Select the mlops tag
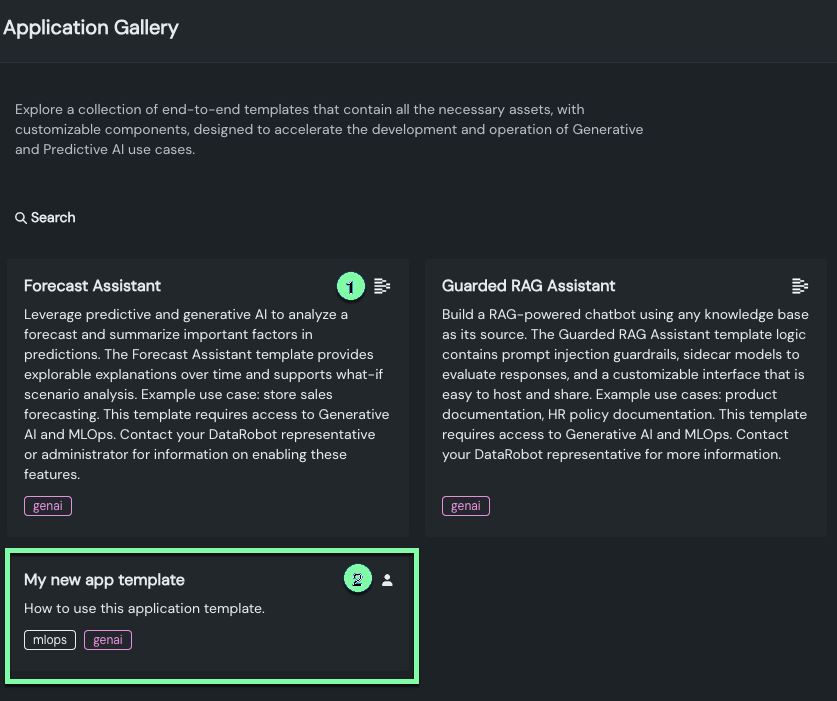Screen dimensions: 837x701 click(x=50, y=640)
